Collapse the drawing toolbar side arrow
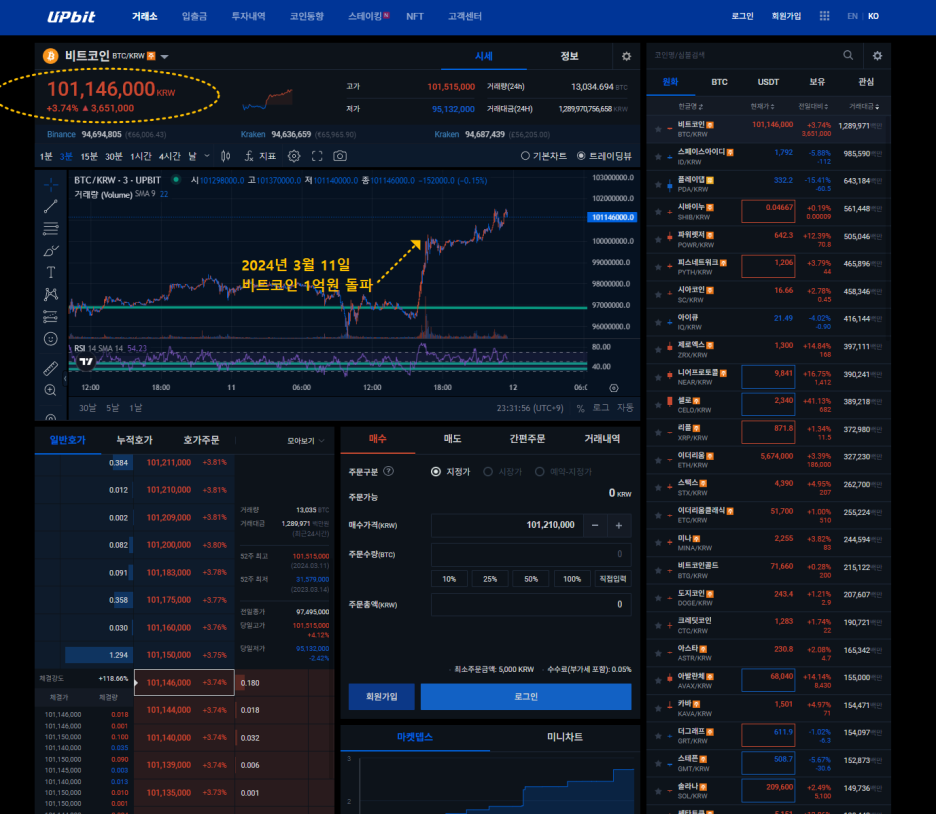This screenshot has width=936, height=814. click(x=65, y=378)
